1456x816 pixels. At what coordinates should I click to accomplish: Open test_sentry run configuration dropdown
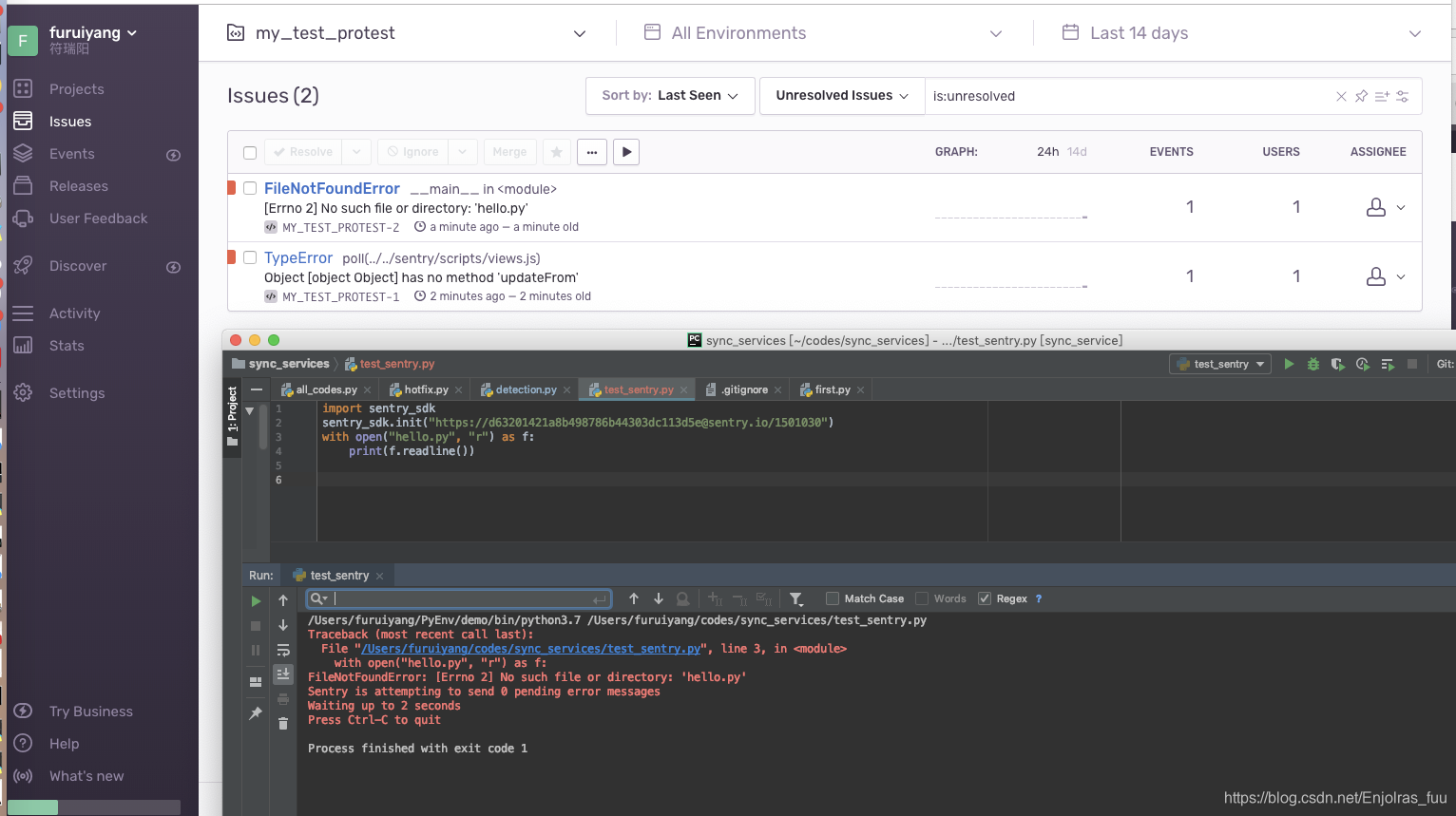coord(1220,364)
